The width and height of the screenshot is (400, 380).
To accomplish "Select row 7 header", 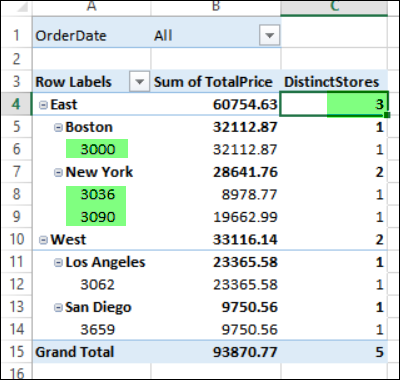I will [16, 172].
